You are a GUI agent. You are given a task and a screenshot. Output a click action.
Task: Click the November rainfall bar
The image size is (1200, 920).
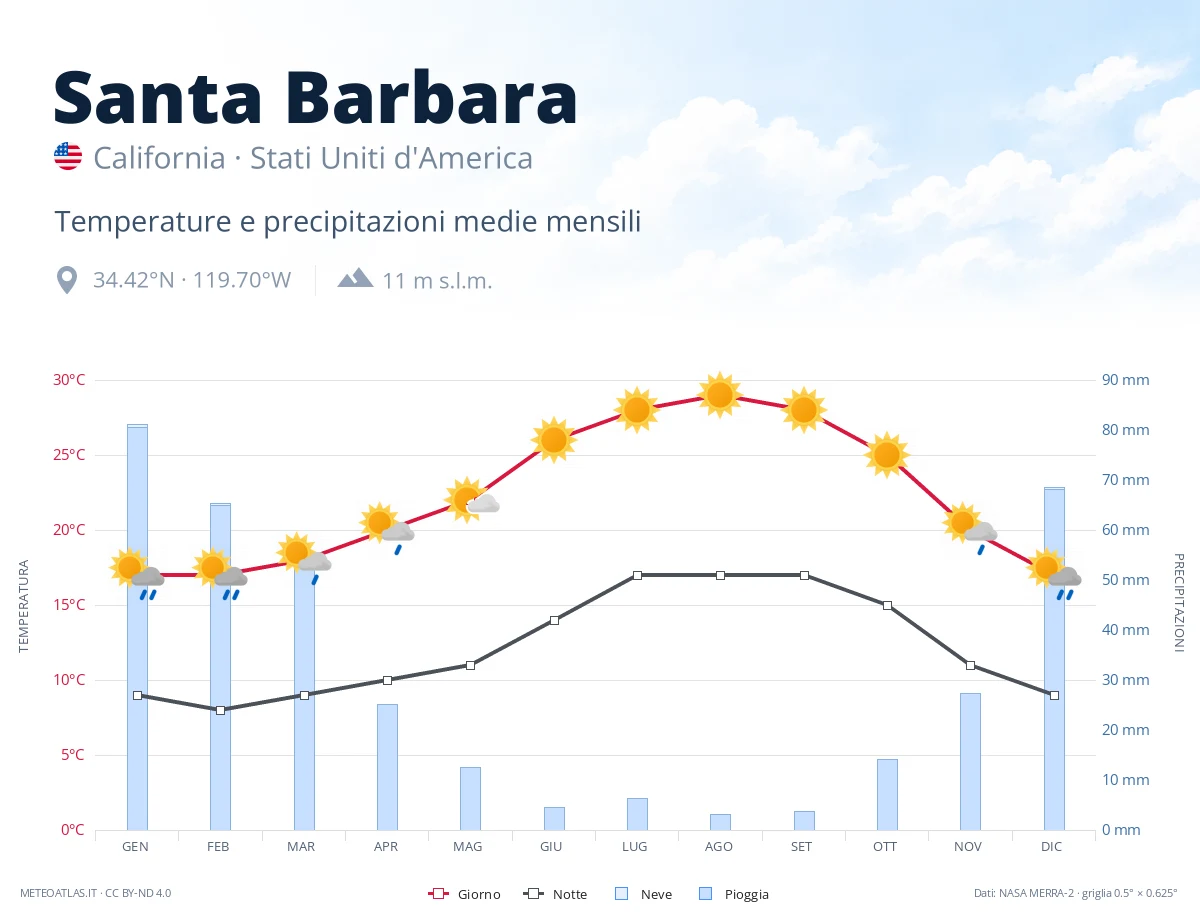click(970, 761)
